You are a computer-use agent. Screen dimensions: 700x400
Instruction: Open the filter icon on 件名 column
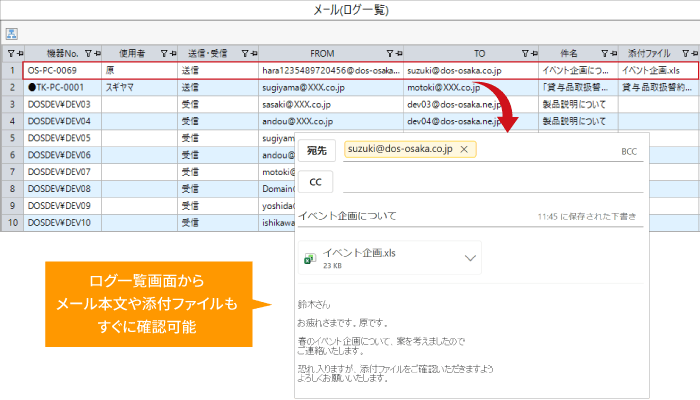pos(605,54)
